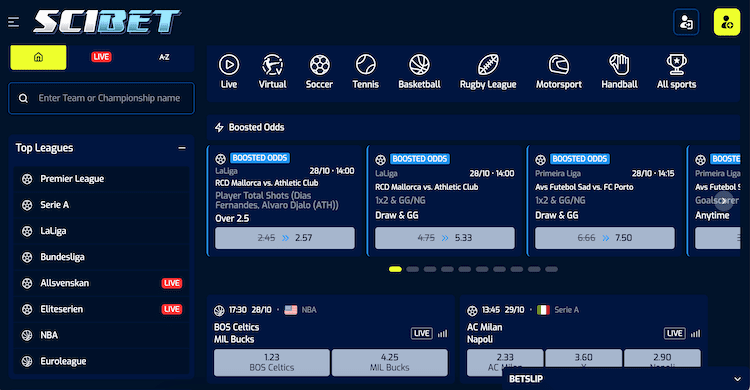Open the Basketball category

point(419,71)
